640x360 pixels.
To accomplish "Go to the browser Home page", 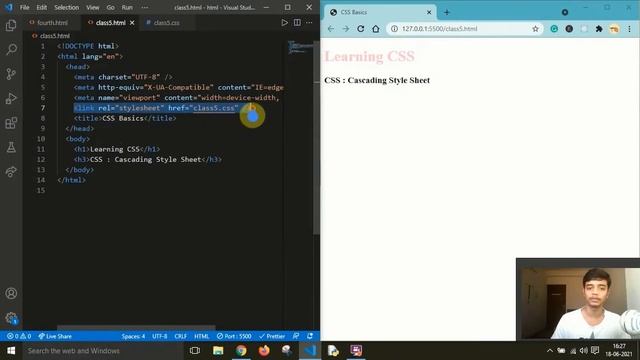I will pos(376,29).
